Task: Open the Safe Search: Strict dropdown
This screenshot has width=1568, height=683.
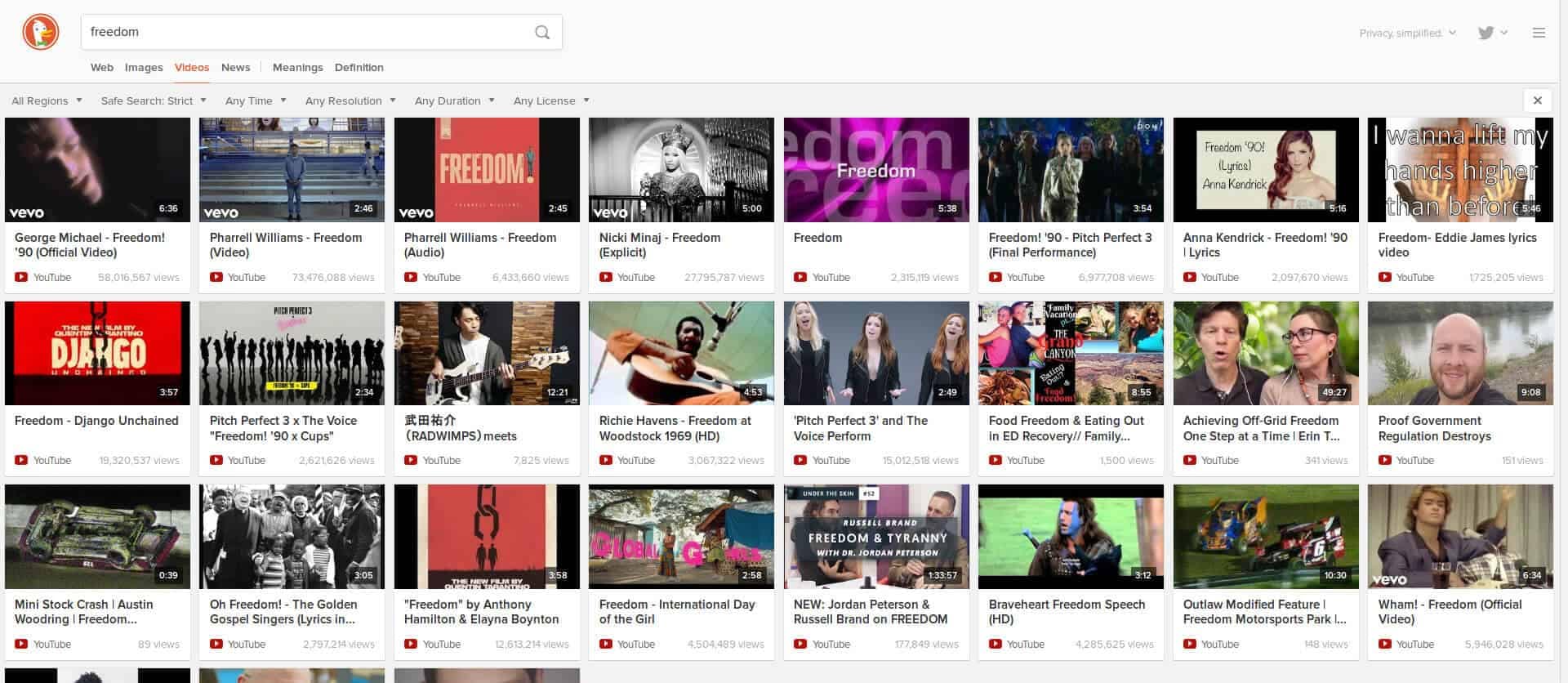Action: (153, 100)
